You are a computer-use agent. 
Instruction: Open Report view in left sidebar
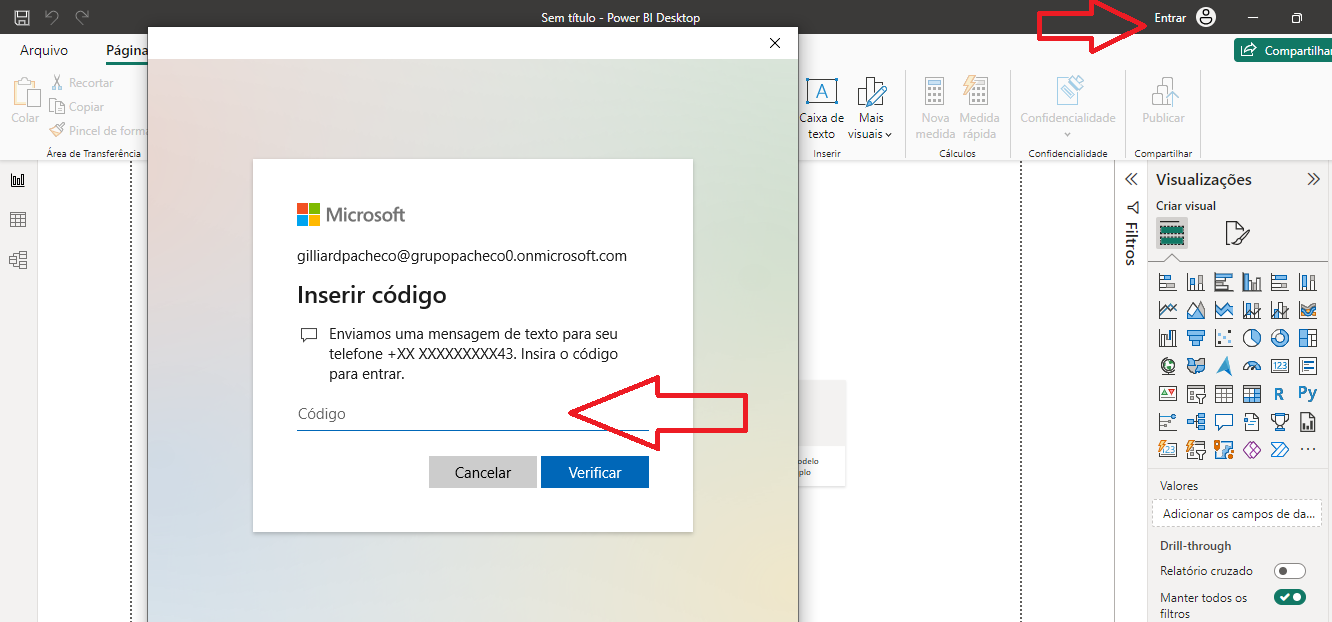18,180
